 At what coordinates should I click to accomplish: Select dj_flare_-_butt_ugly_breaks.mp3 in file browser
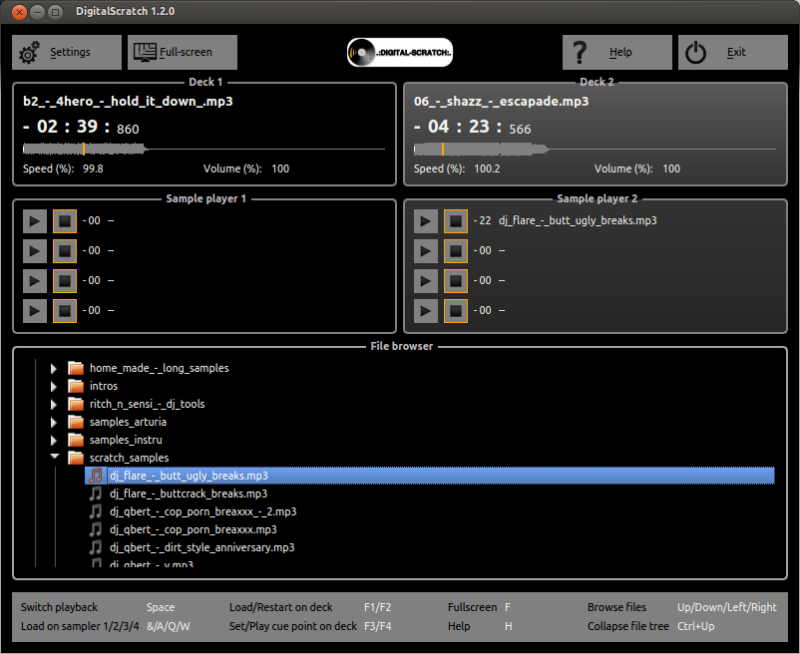click(430, 475)
